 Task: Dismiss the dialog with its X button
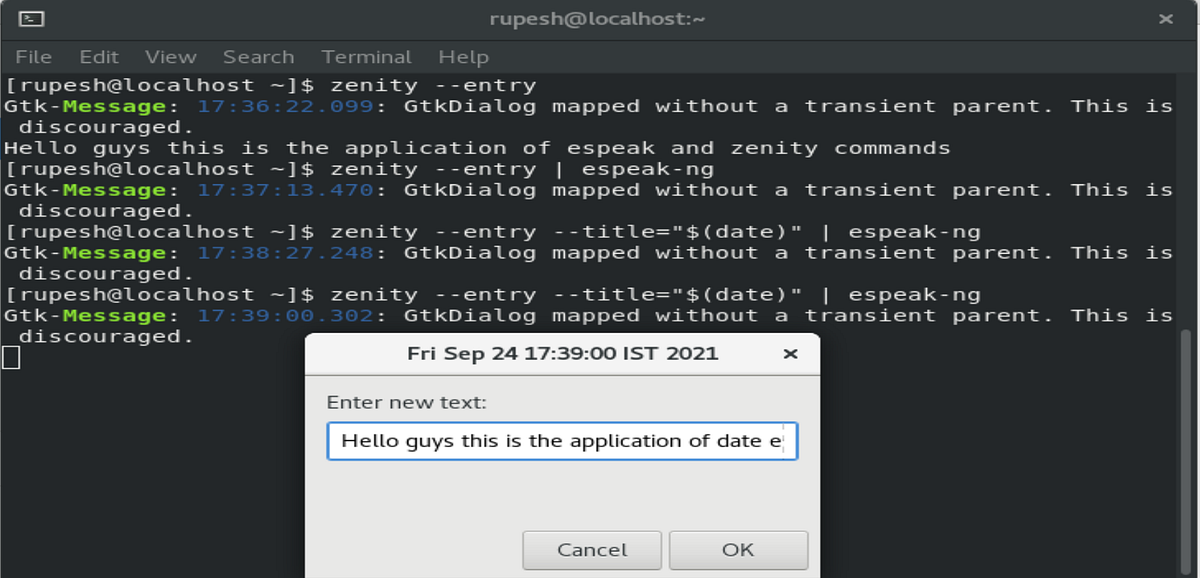[789, 353]
